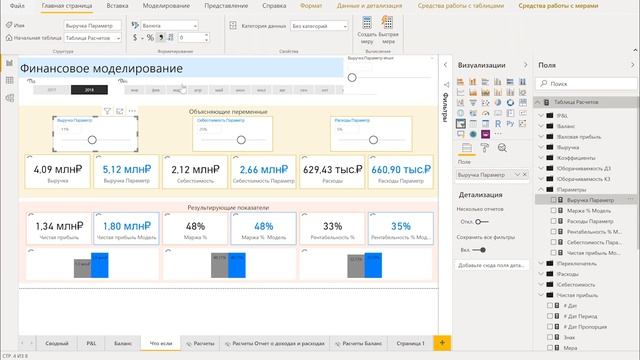This screenshot has width=640, height=360.
Task: Expand the P&L folder
Action: click(541, 116)
